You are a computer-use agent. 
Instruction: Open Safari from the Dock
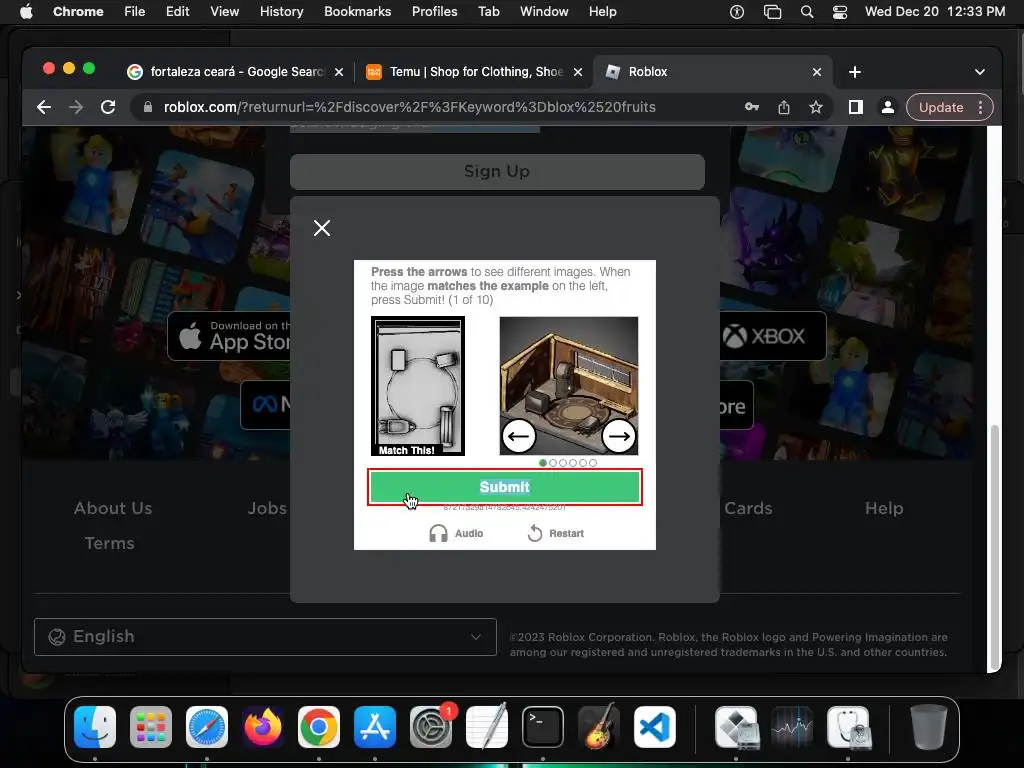click(x=207, y=727)
